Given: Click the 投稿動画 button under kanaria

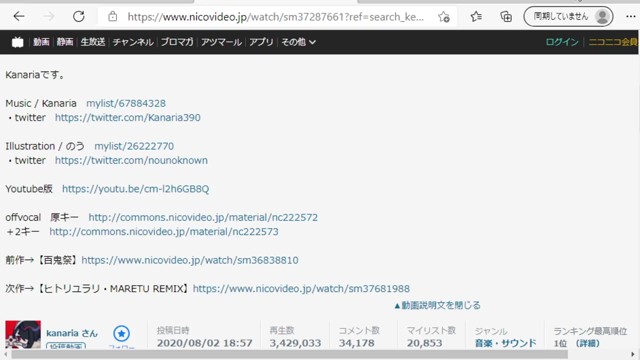Looking at the screenshot, I should [x=66, y=345].
